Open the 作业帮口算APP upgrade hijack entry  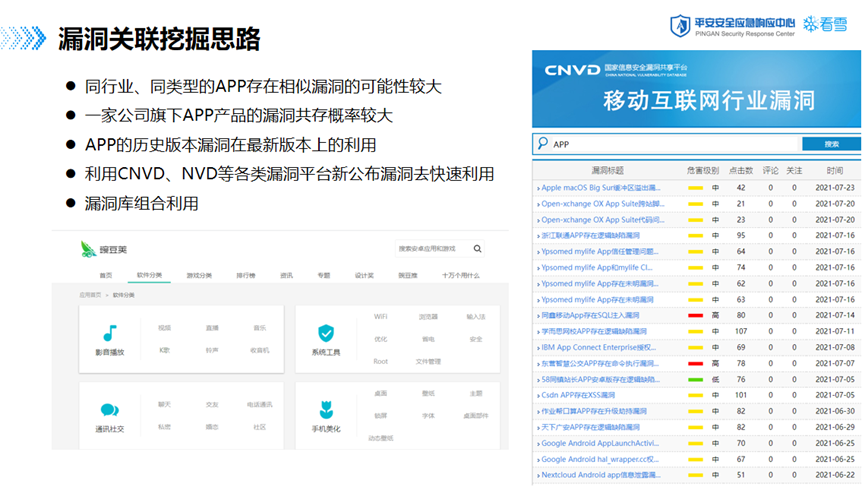point(594,411)
